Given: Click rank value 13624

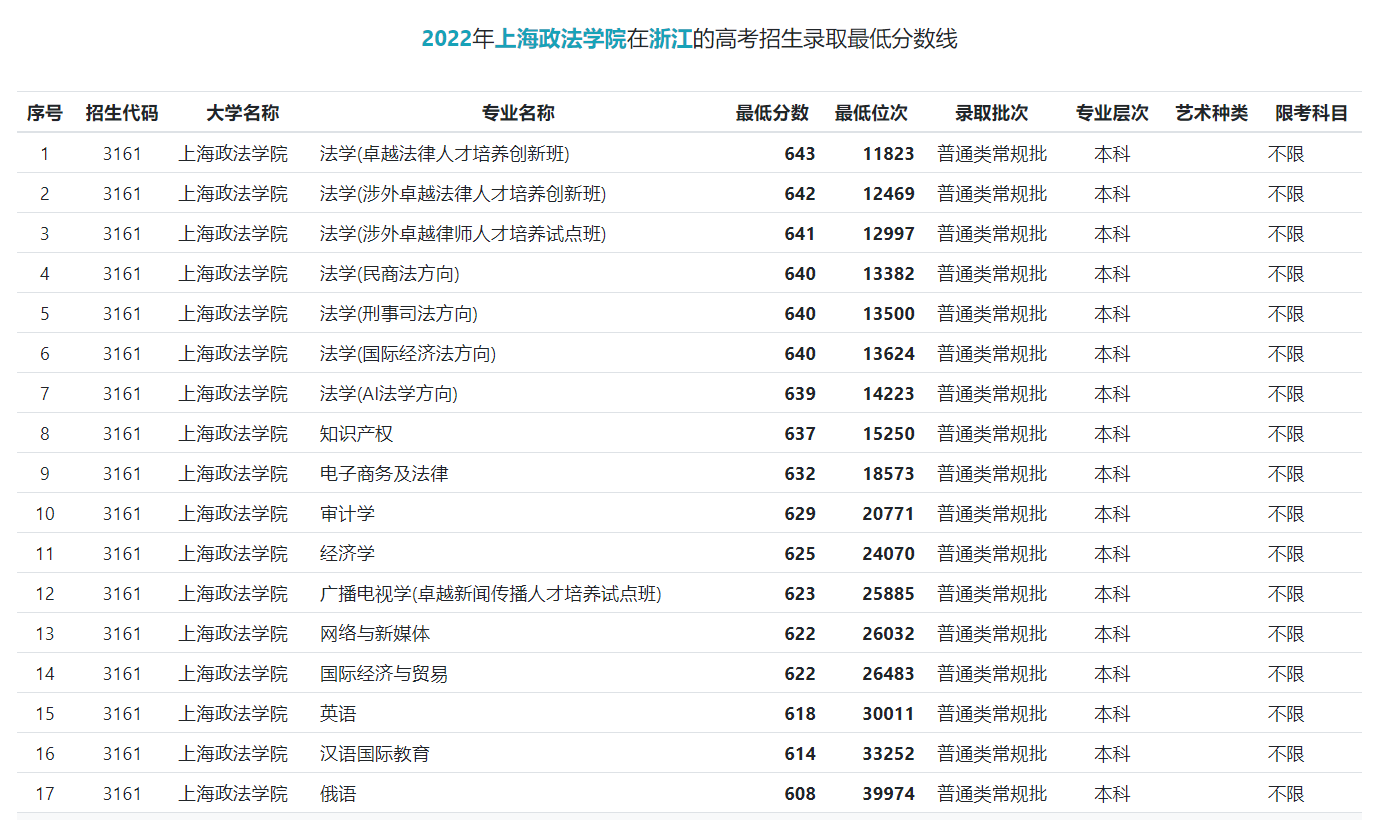Looking at the screenshot, I should tap(889, 354).
